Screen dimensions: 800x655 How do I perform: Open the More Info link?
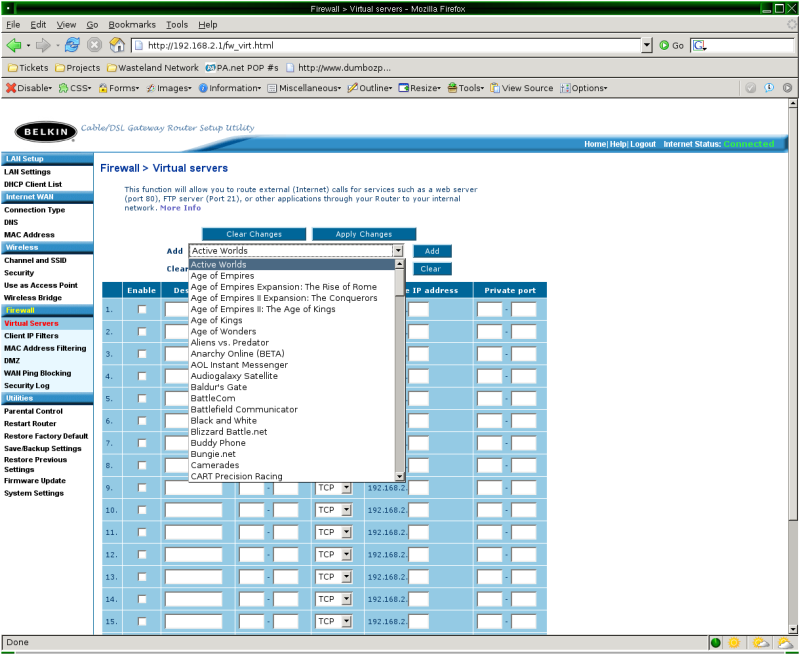(x=181, y=208)
